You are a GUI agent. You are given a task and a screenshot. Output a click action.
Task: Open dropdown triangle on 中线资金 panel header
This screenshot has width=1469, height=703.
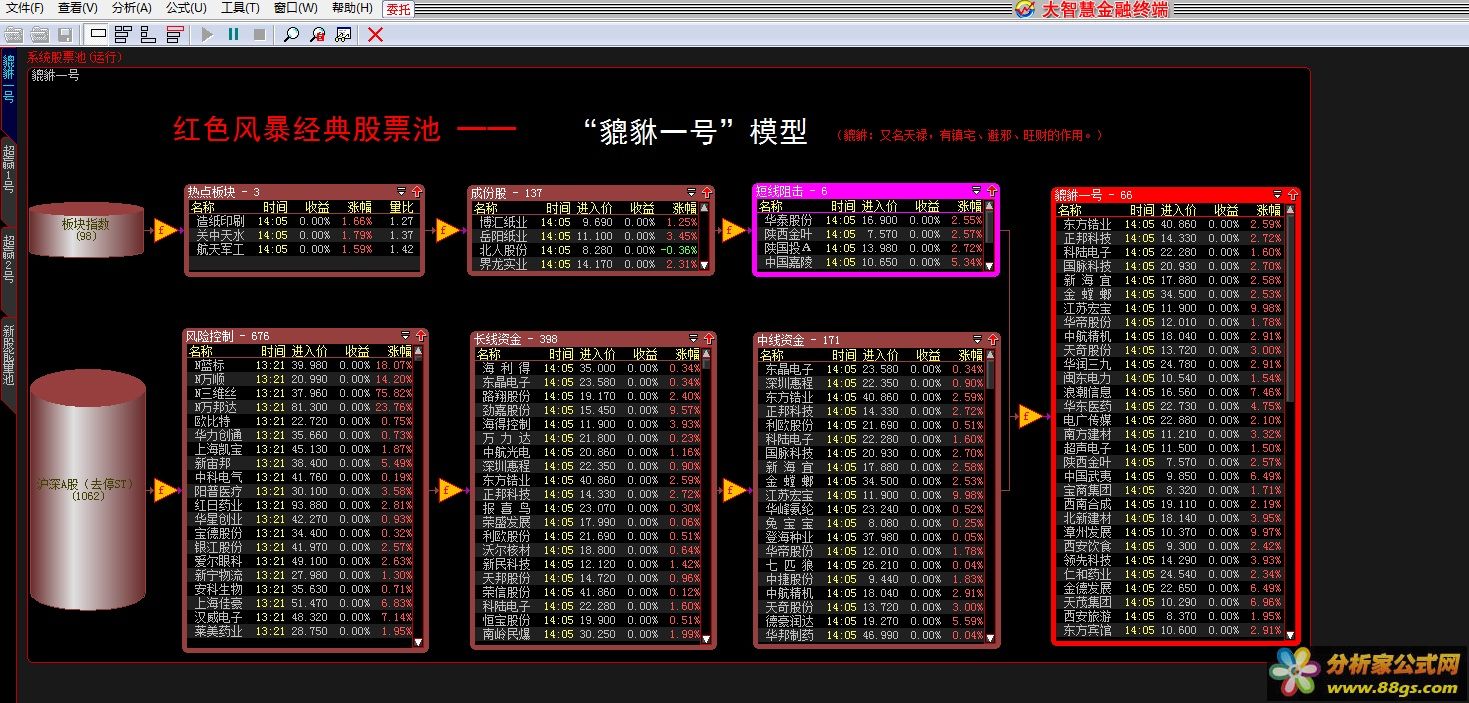point(976,340)
